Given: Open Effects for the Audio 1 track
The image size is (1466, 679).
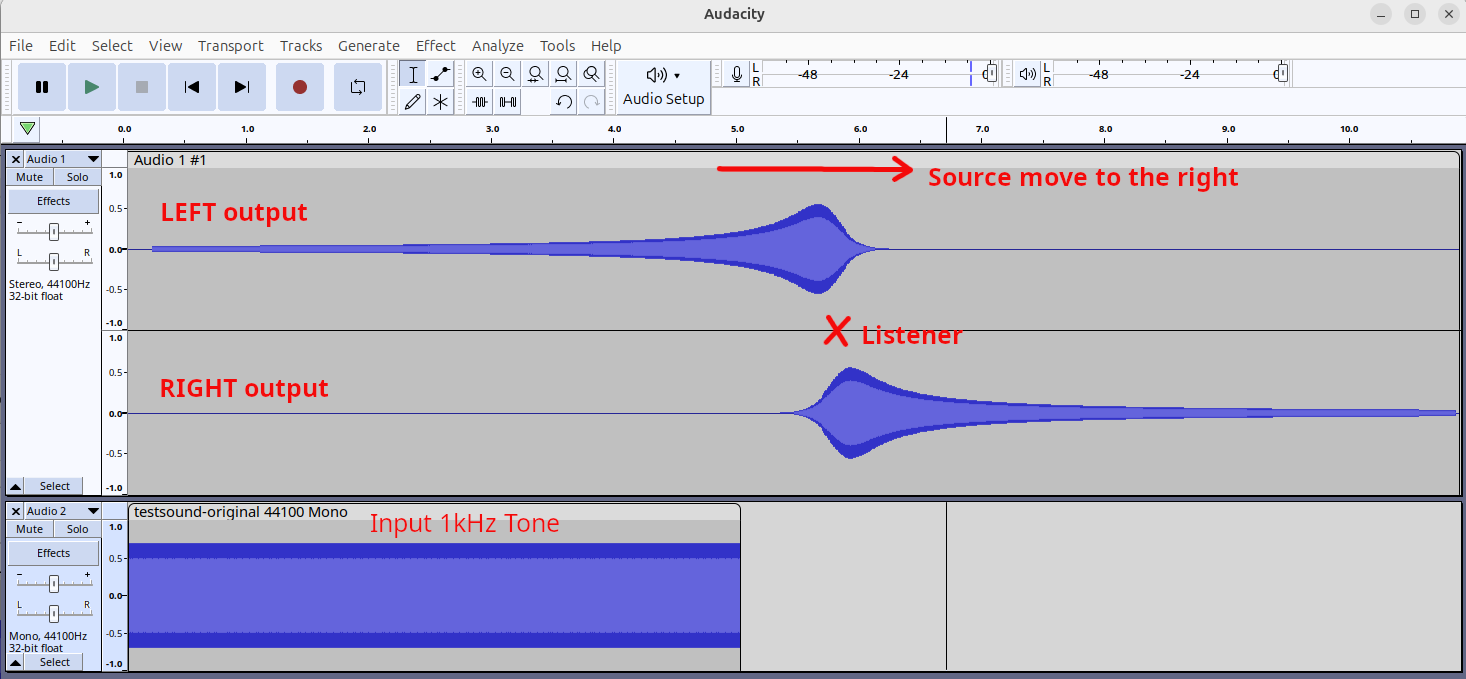Looking at the screenshot, I should (54, 201).
